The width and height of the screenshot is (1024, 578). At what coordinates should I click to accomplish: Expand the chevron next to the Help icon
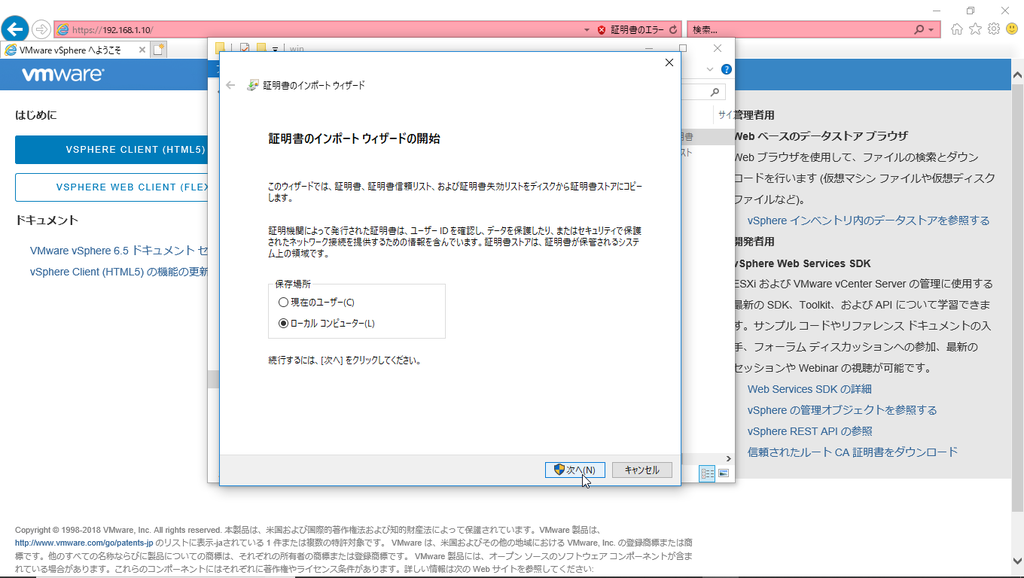[x=710, y=69]
